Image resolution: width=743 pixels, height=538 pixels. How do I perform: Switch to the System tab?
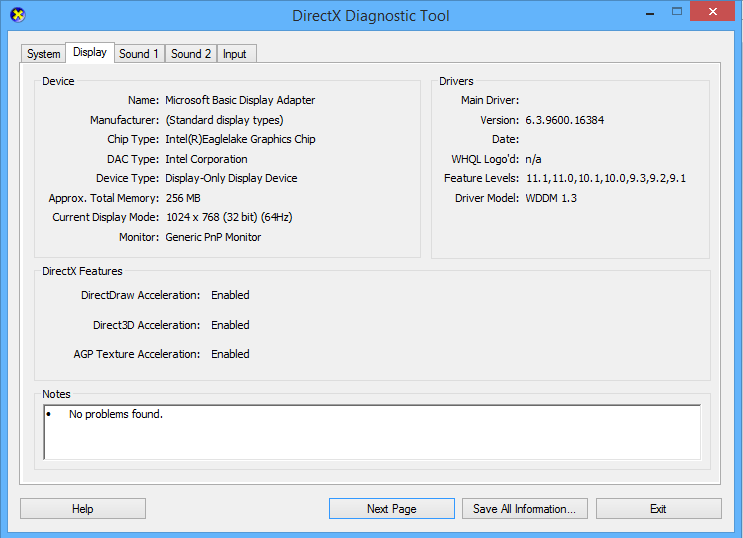point(44,54)
